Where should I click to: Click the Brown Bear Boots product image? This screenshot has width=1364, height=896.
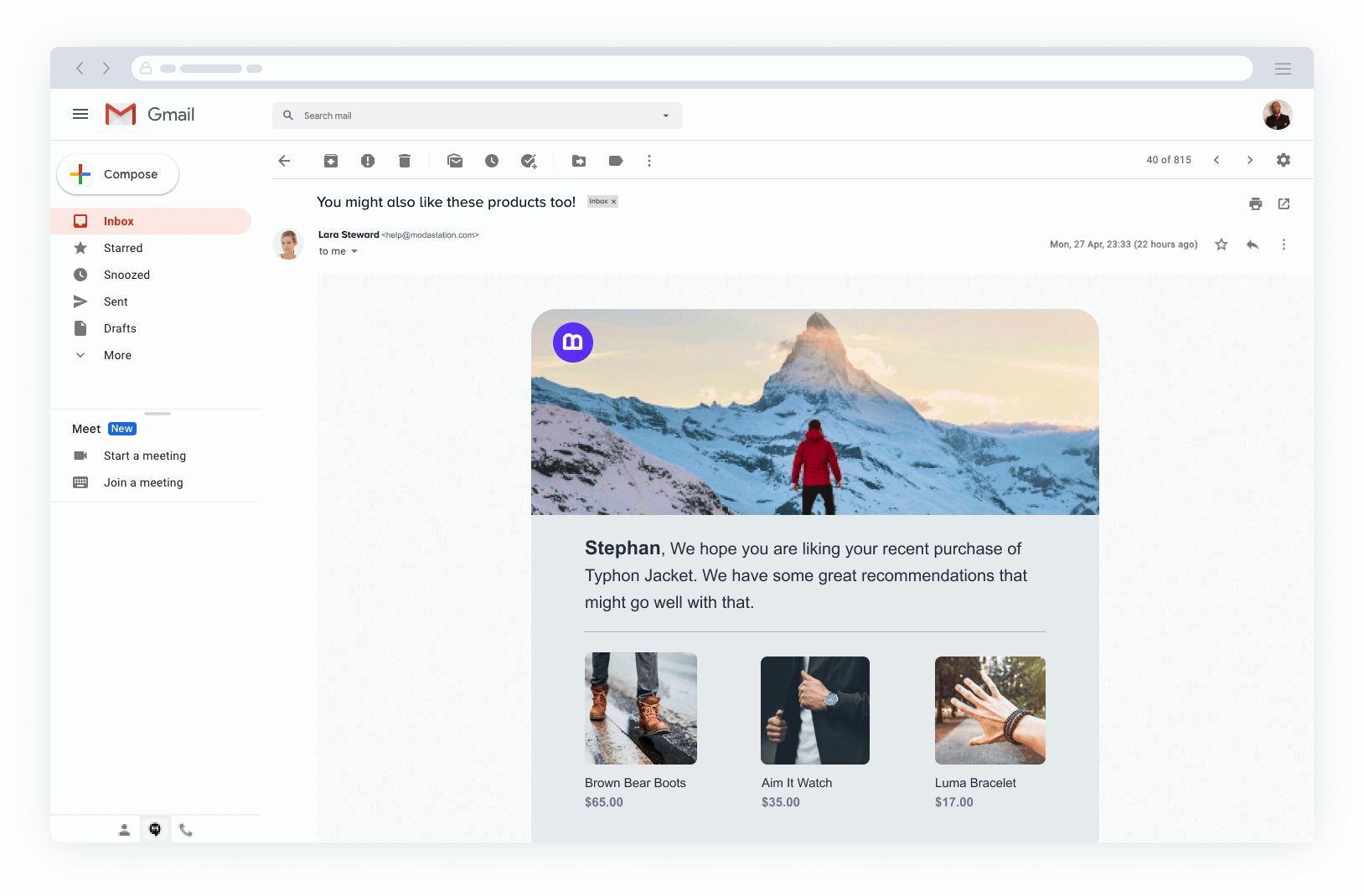click(641, 708)
